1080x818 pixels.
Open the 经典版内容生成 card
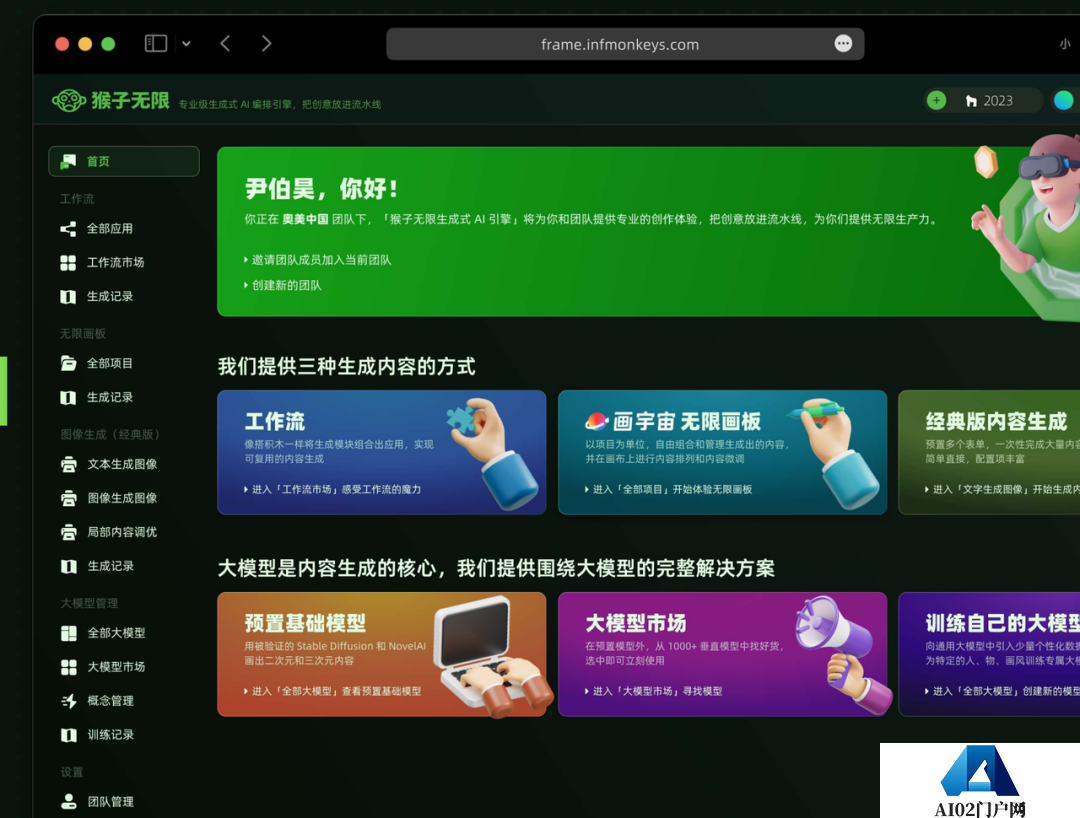pyautogui.click(x=989, y=452)
